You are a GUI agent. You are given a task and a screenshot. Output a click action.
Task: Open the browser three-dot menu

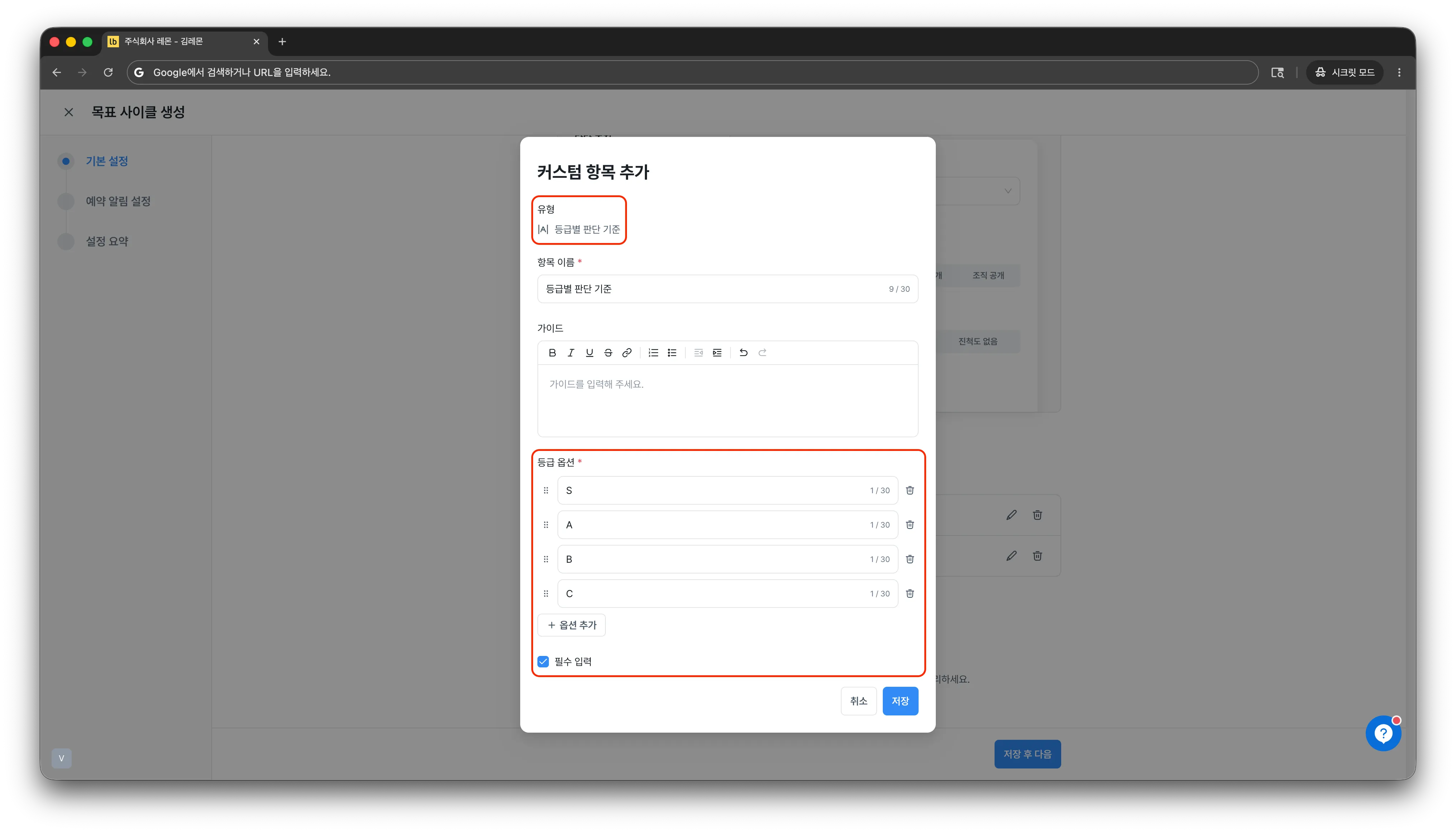[x=1399, y=72]
